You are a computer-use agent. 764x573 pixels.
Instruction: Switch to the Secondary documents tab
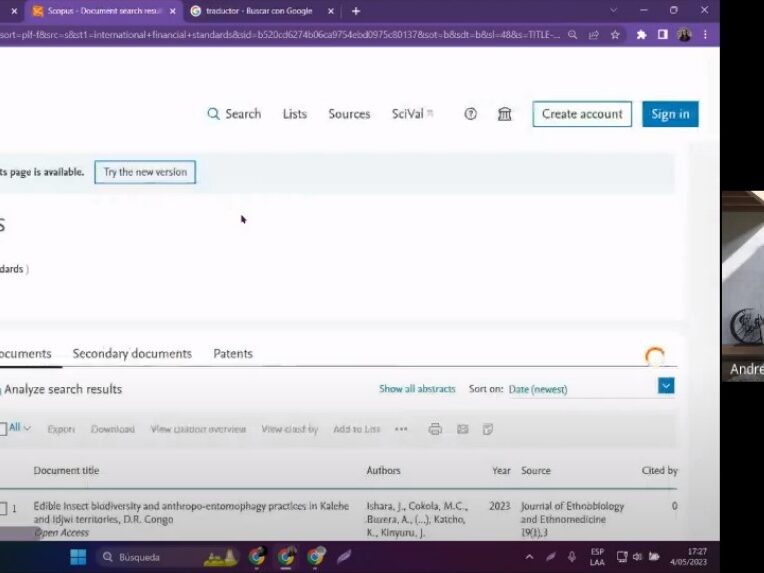132,354
